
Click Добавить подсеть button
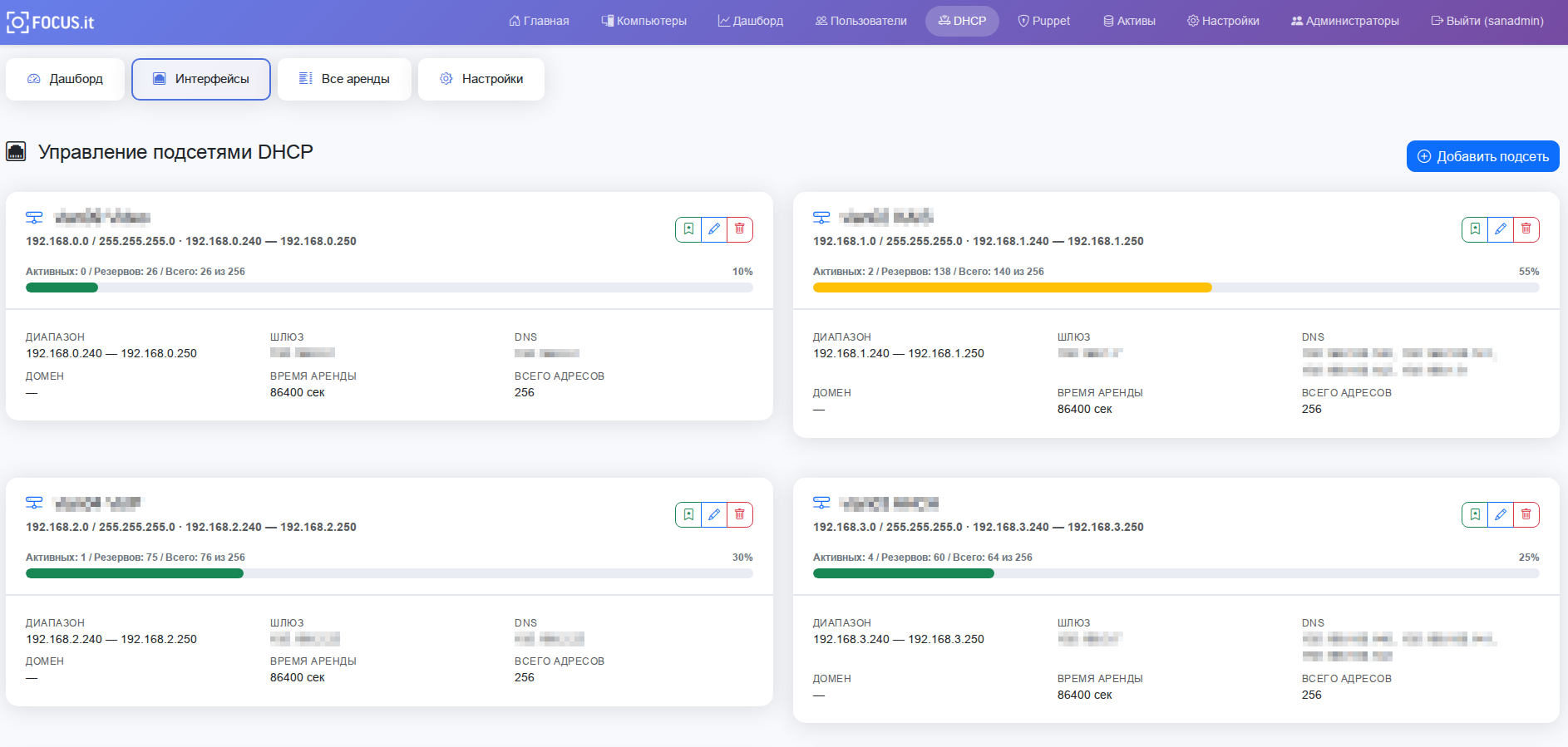pos(1483,156)
